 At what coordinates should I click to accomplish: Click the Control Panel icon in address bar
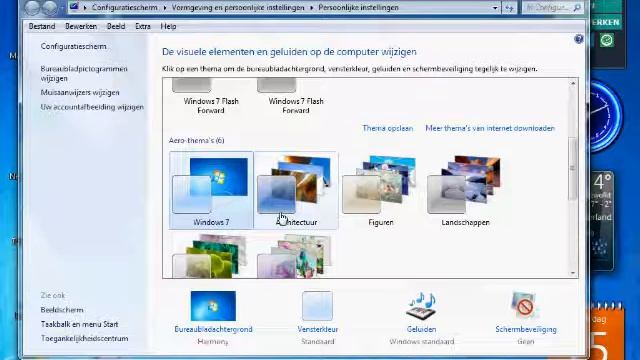click(x=74, y=7)
